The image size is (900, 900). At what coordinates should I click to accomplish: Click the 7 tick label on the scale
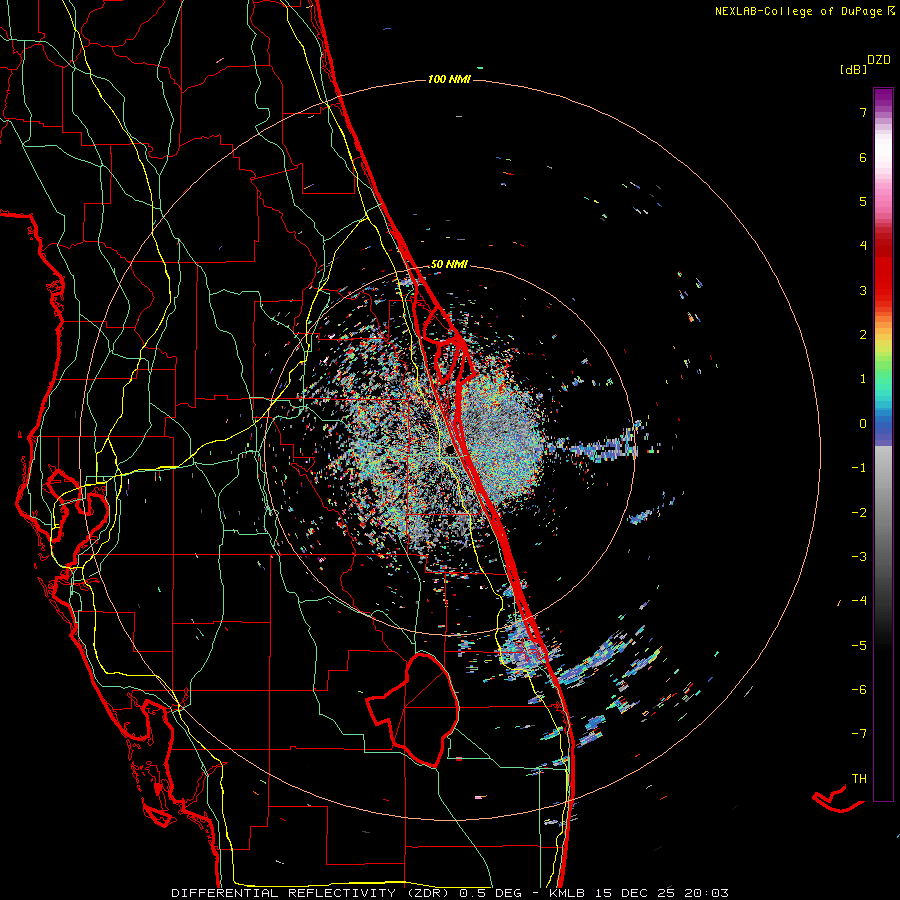click(x=863, y=112)
